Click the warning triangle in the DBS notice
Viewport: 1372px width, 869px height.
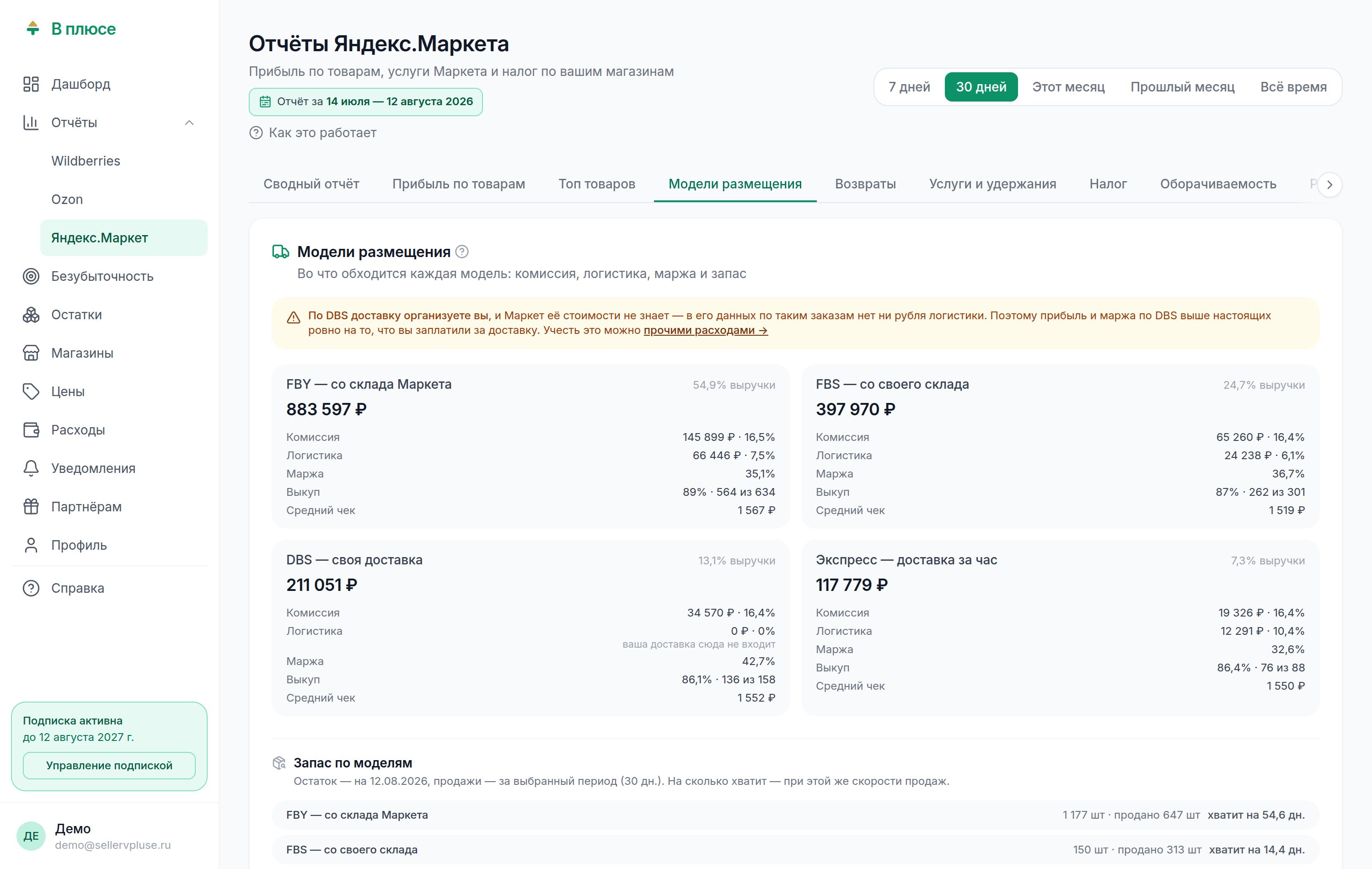(x=294, y=317)
